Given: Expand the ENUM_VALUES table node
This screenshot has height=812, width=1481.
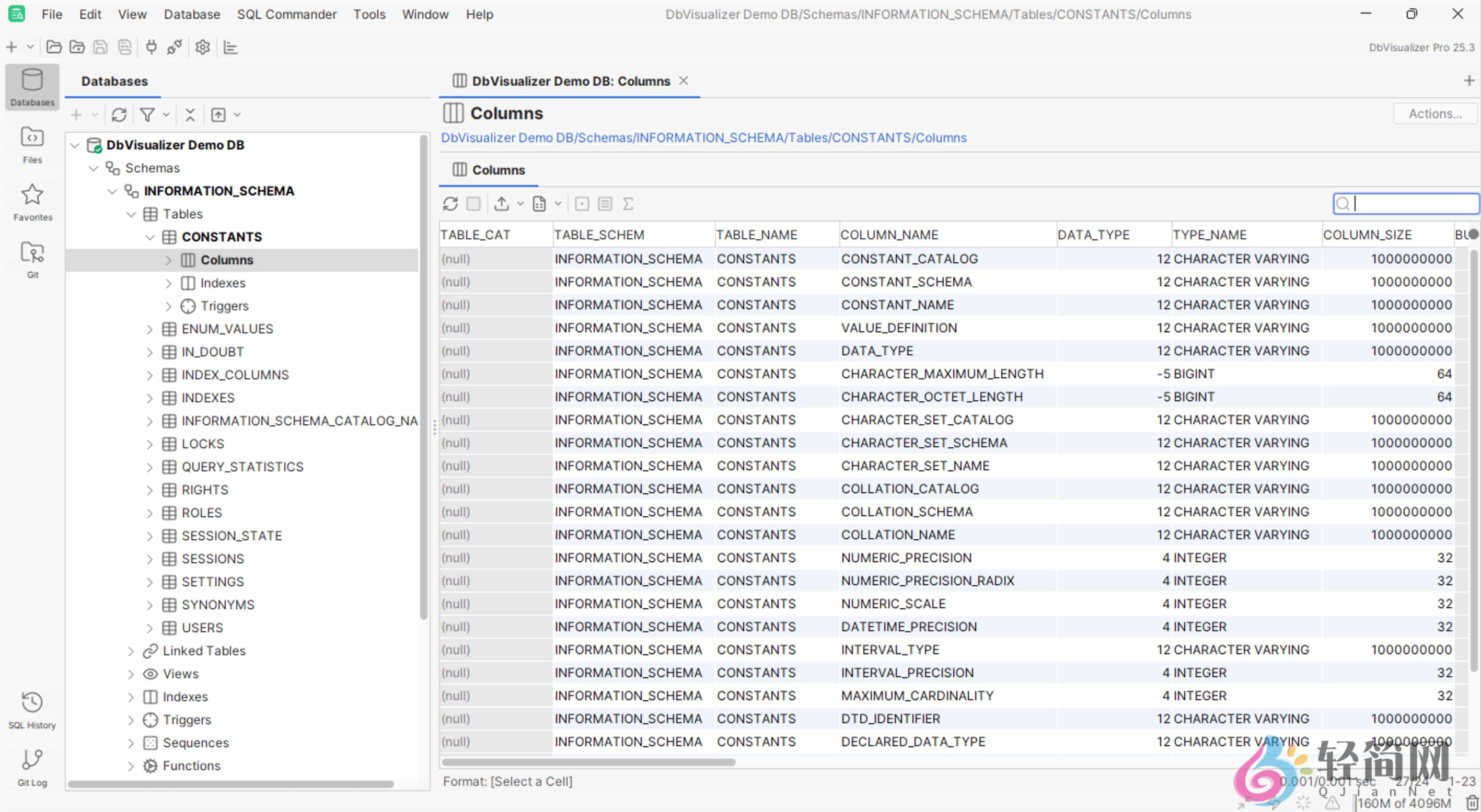Looking at the screenshot, I should coord(150,329).
